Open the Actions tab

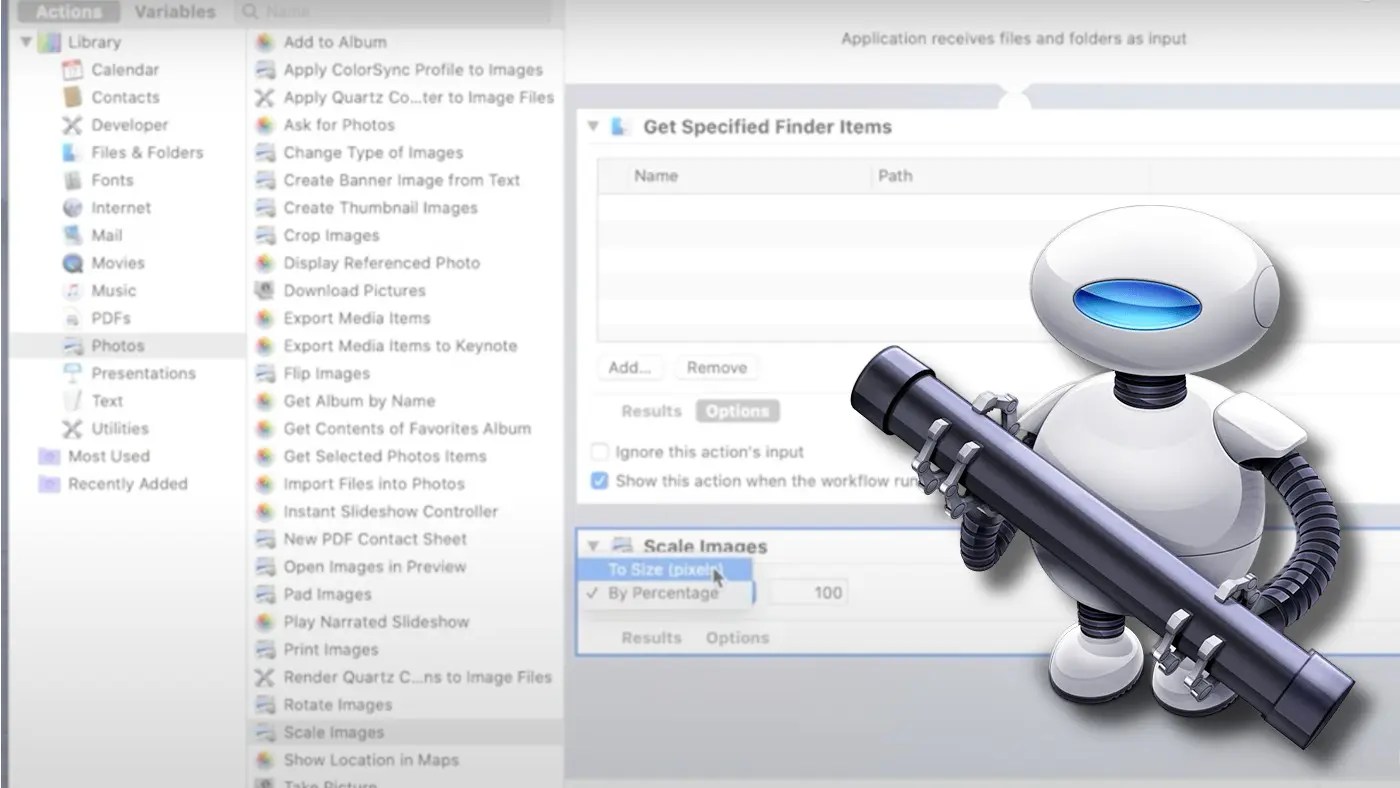pyautogui.click(x=66, y=11)
